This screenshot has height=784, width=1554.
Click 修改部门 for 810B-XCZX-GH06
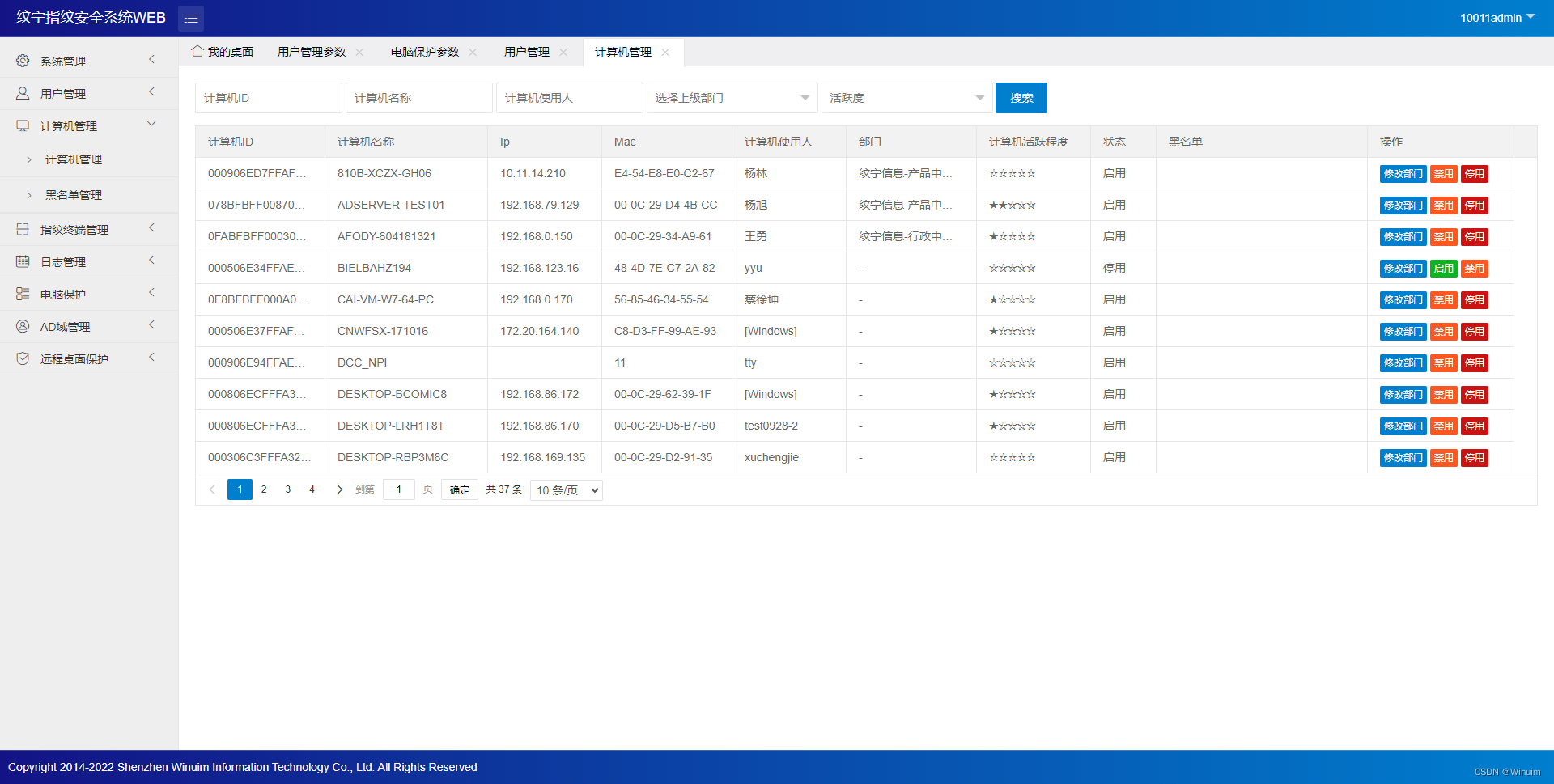(x=1403, y=174)
